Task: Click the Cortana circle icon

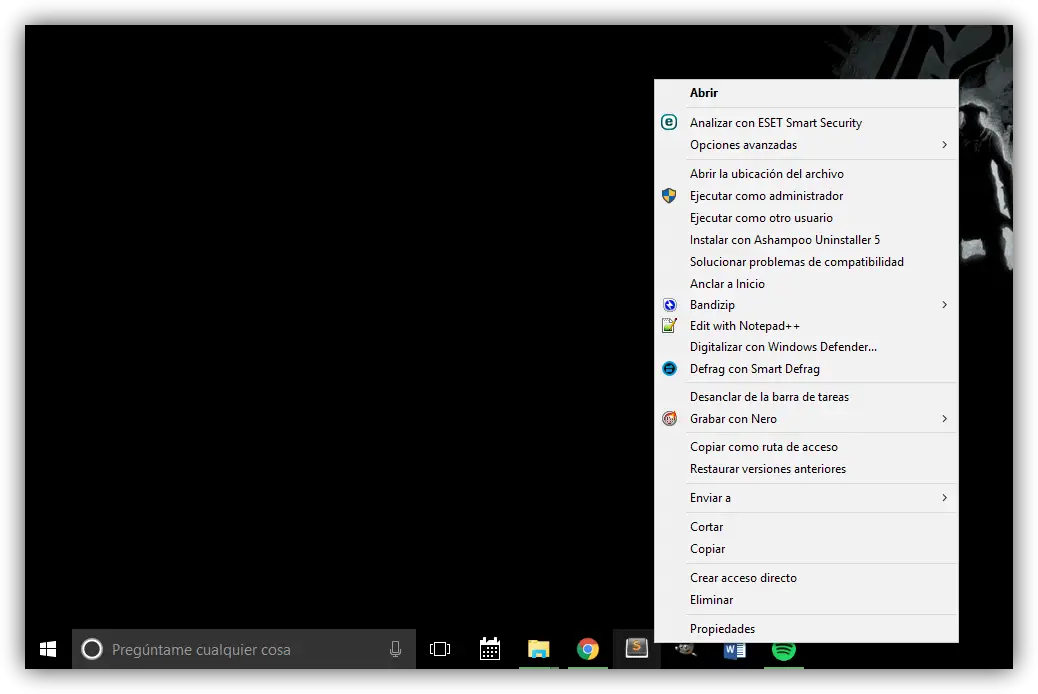Action: 92,649
